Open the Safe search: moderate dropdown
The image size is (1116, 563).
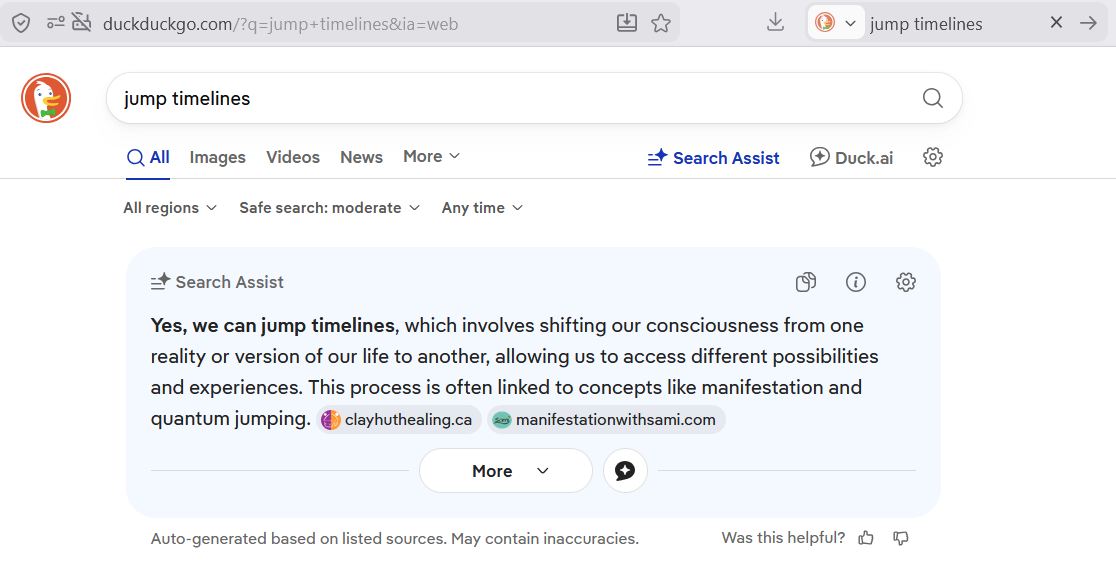coord(330,208)
